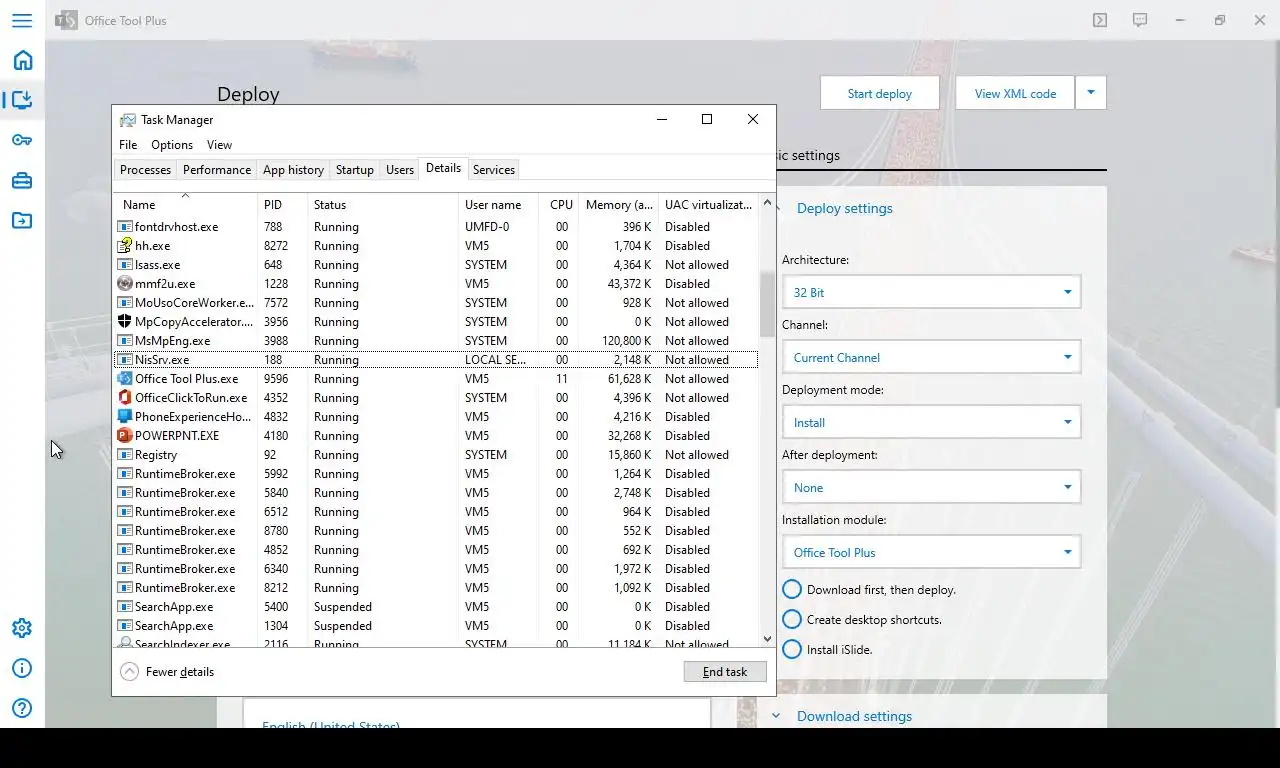This screenshot has height=768, width=1280.
Task: Open the Documents folder sidebar icon
Action: [x=22, y=221]
